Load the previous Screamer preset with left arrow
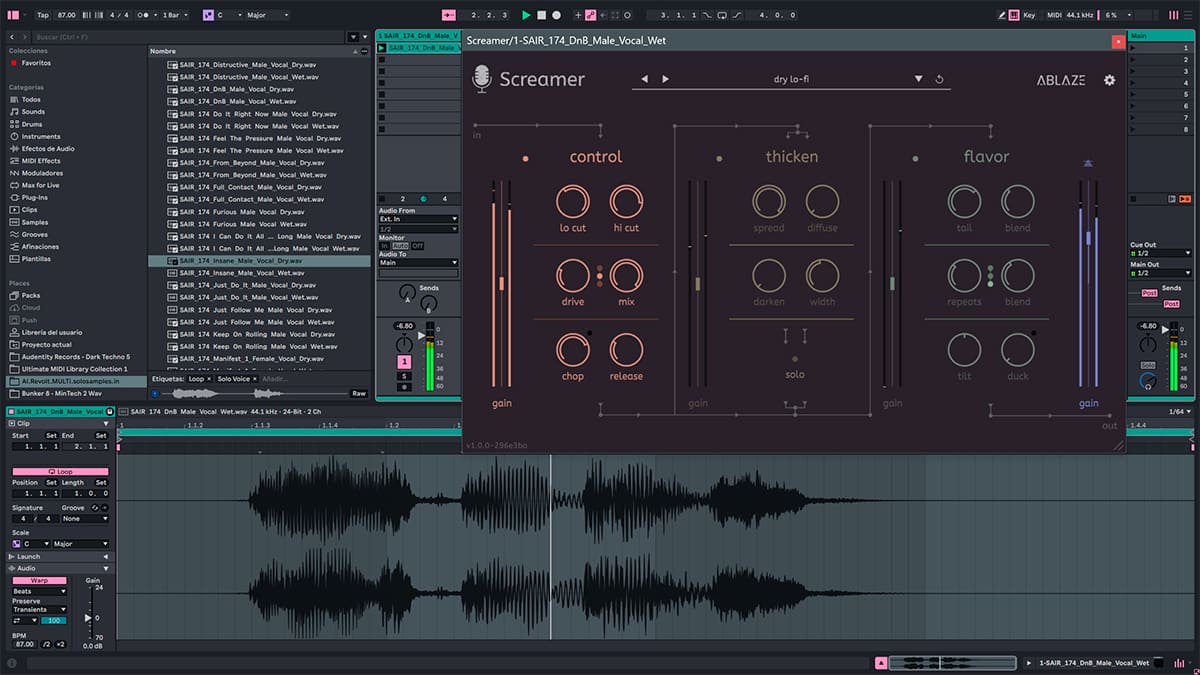Viewport: 1200px width, 675px height. pos(645,79)
